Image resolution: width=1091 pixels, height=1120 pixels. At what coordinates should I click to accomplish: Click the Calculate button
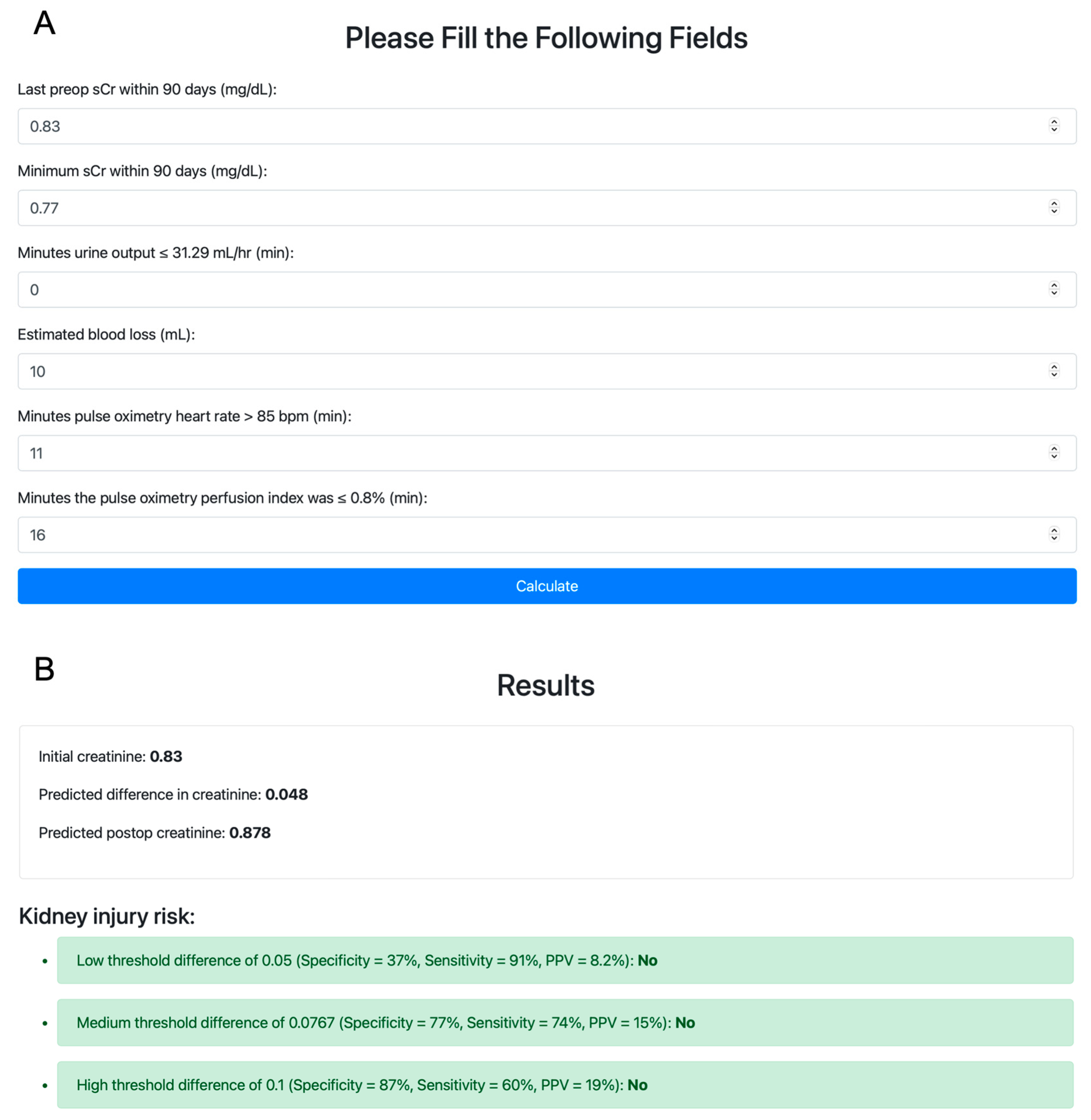click(546, 586)
